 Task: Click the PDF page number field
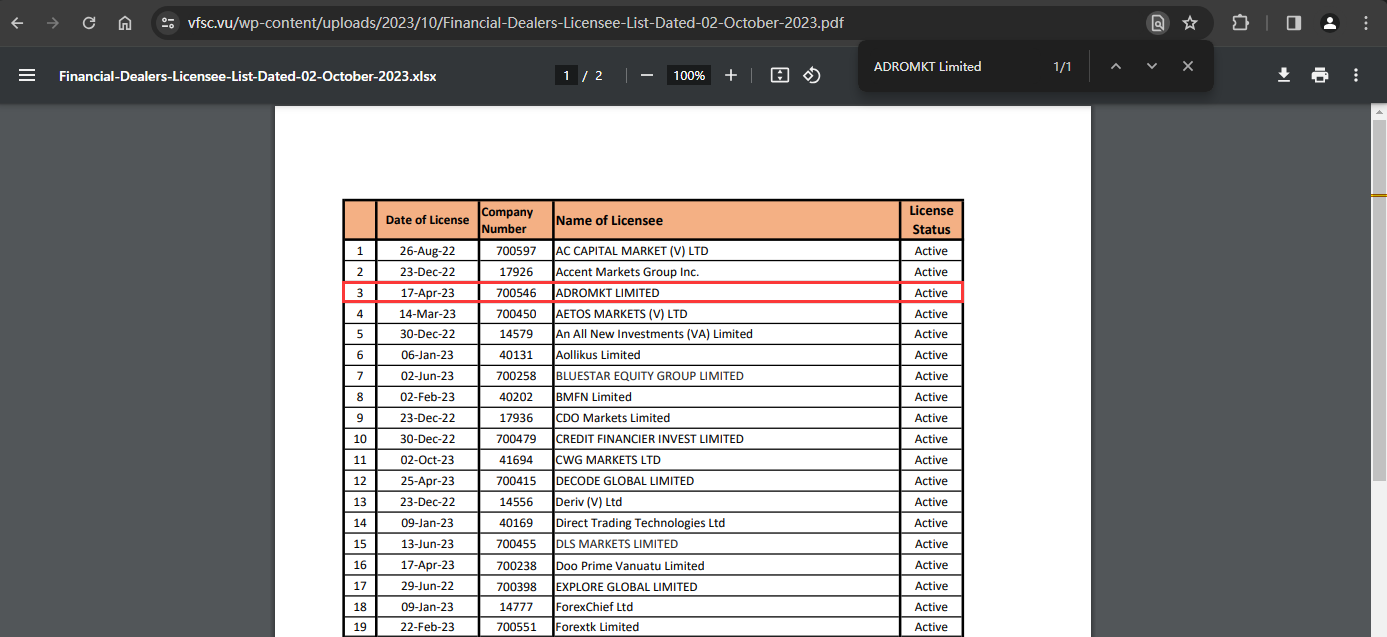click(566, 76)
